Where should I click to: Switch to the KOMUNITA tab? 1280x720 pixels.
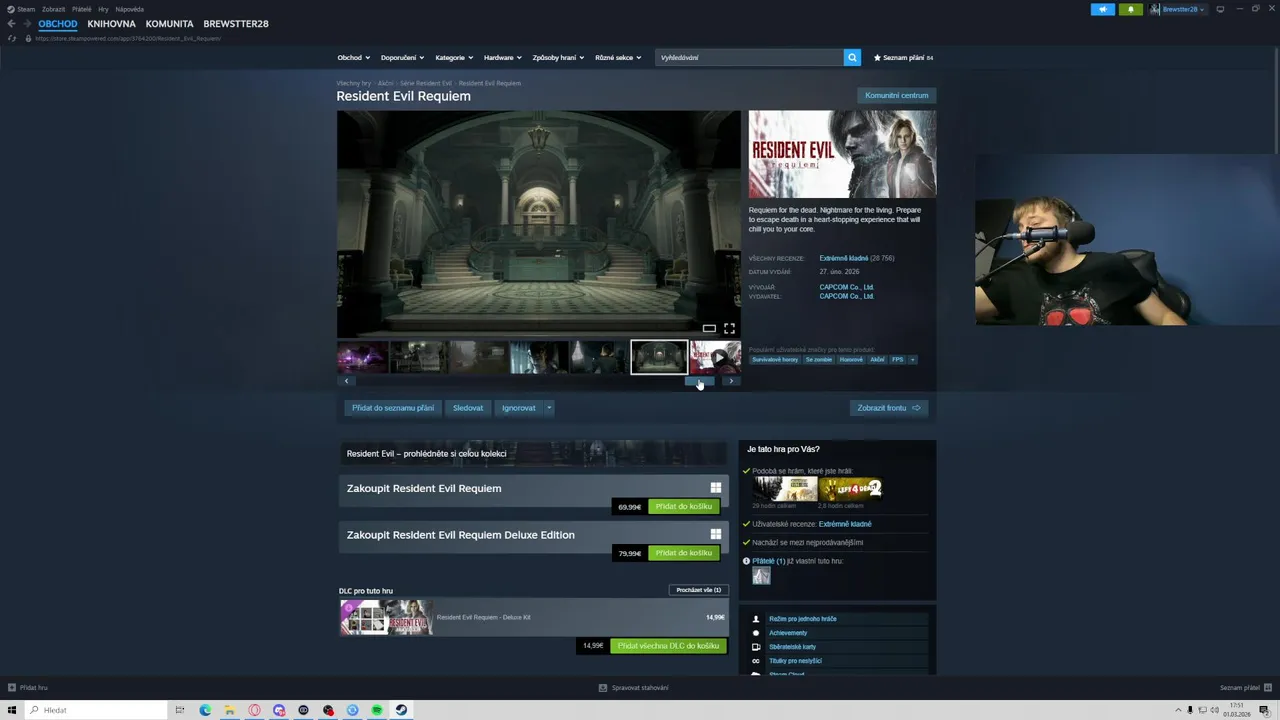pyautogui.click(x=169, y=23)
